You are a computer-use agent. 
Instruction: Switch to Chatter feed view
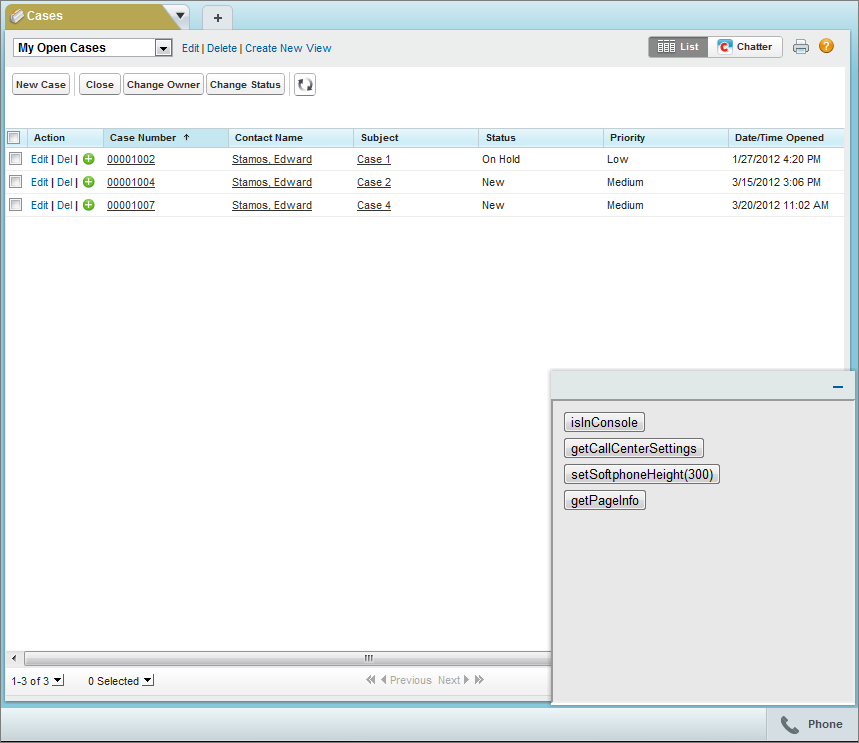745,47
